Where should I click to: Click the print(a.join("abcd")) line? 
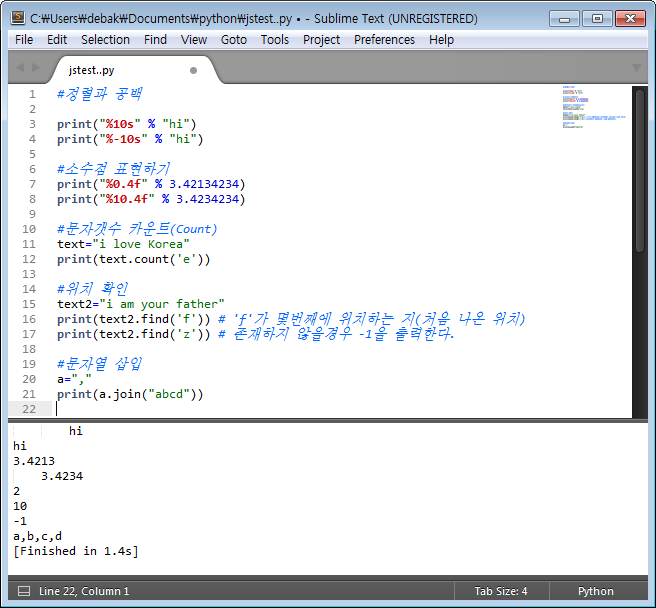(x=130, y=394)
